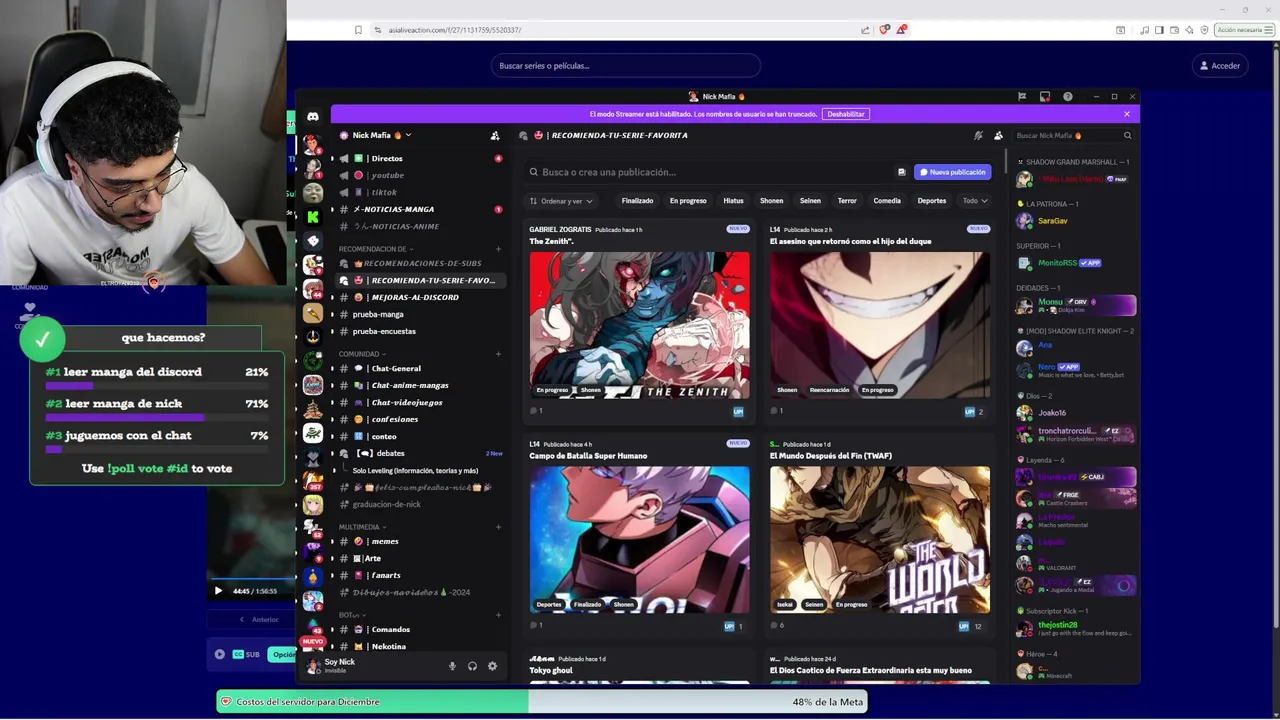
Task: Filter posts by Terror tag
Action: click(847, 201)
